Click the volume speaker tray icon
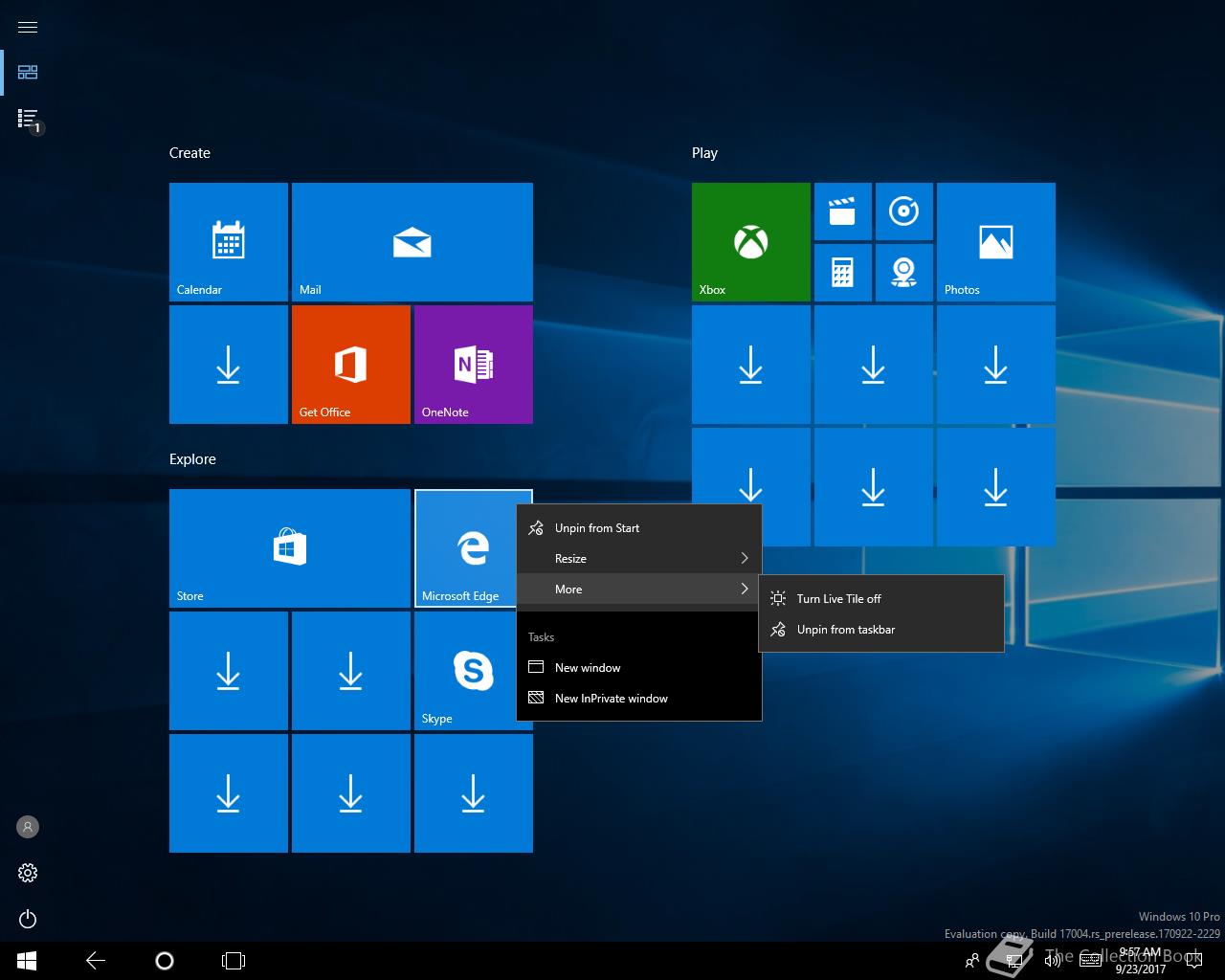The width and height of the screenshot is (1225, 980). (1052, 961)
